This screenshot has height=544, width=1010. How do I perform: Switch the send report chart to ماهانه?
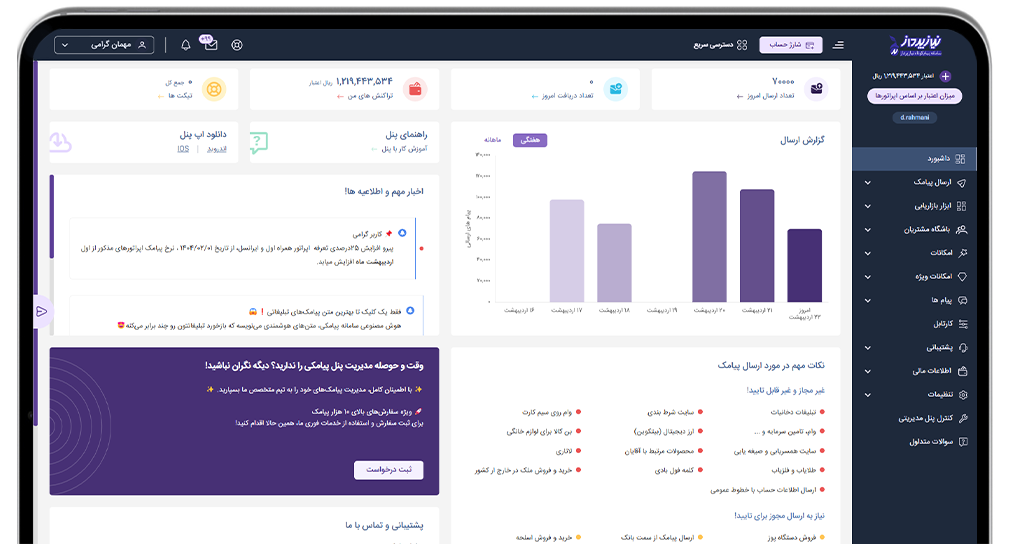[x=494, y=140]
